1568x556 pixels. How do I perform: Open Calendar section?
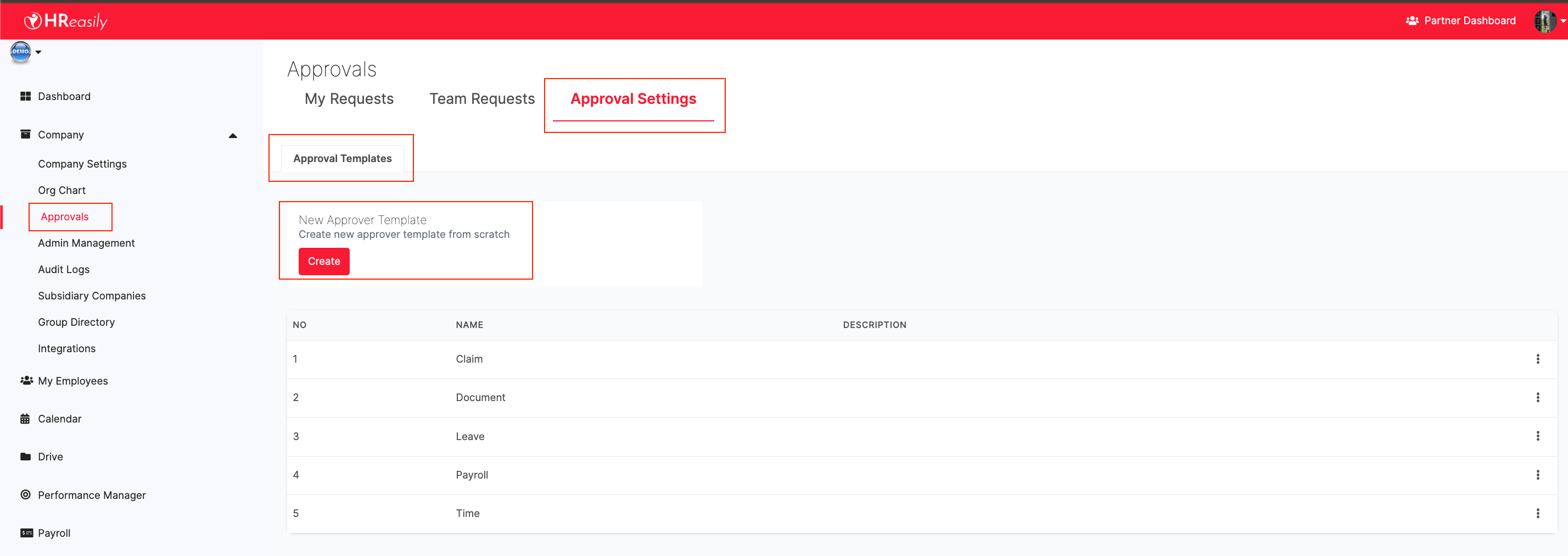point(60,419)
